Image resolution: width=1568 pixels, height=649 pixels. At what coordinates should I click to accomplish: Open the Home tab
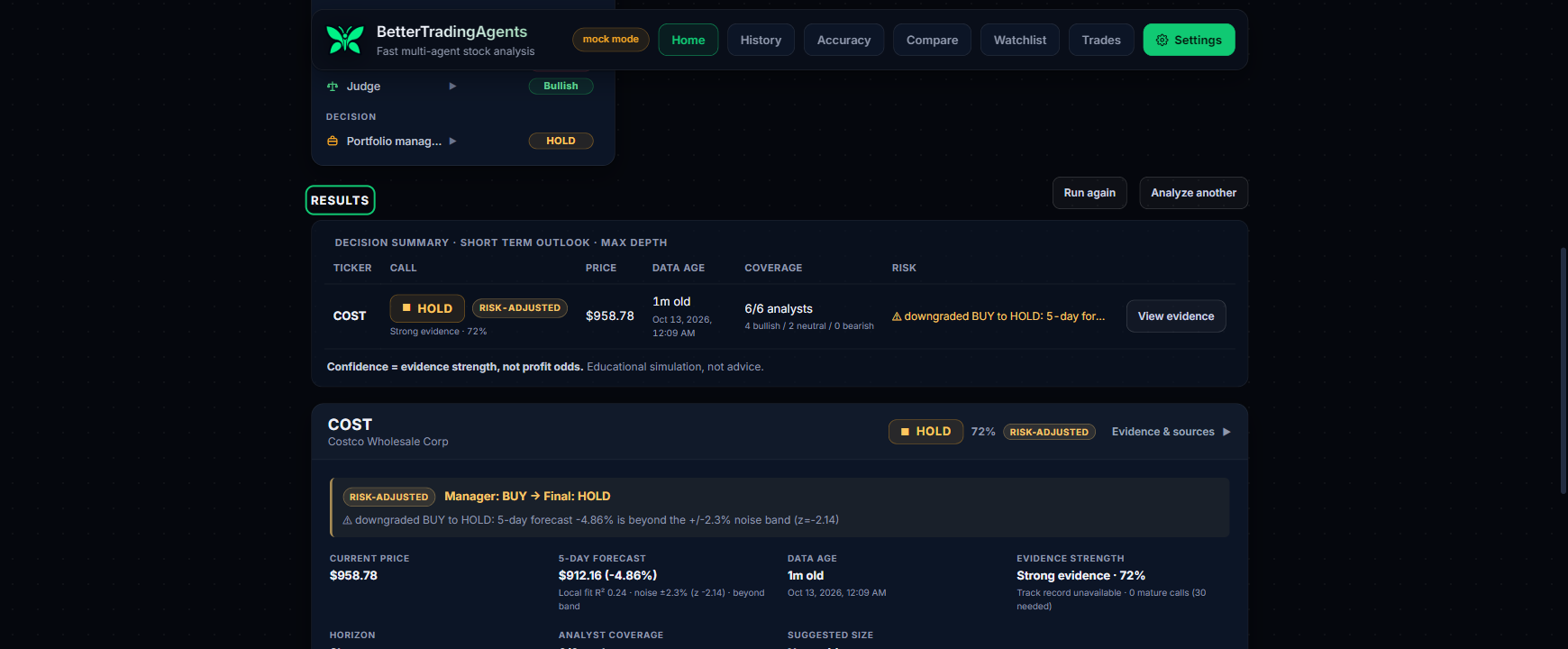coord(688,40)
